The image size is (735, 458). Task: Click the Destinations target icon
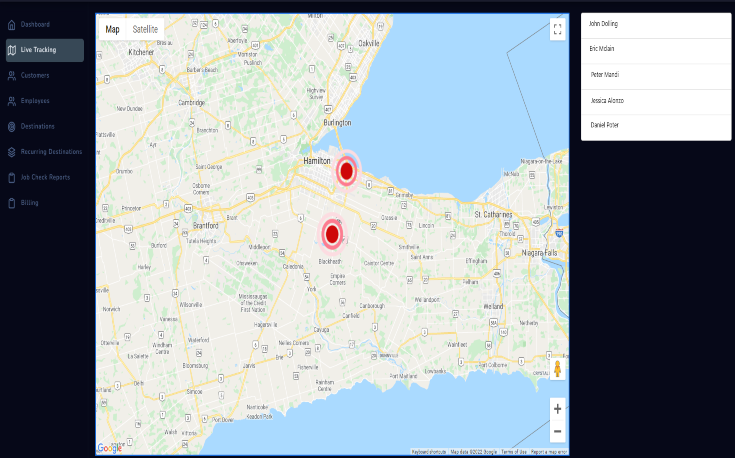tap(11, 127)
